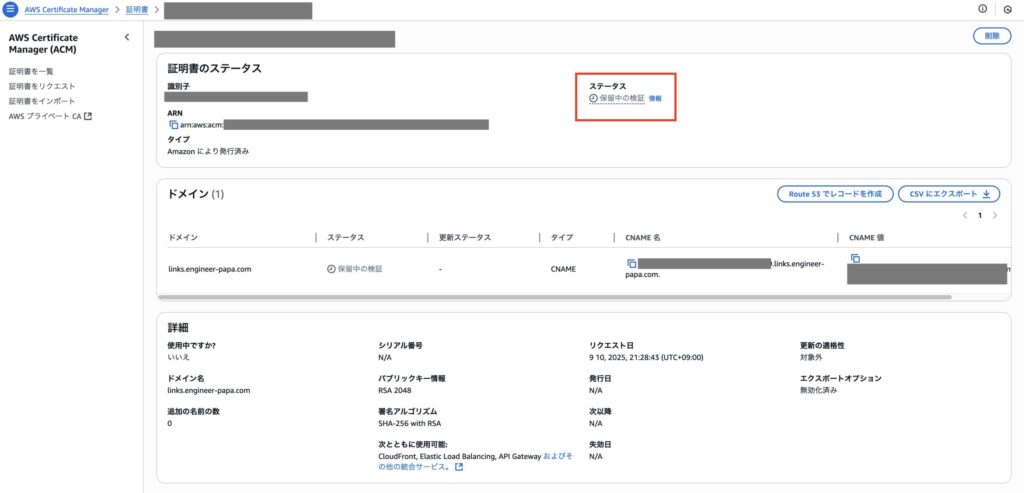1024x493 pixels.
Task: Go to next page of domains table
Action: tap(995, 215)
